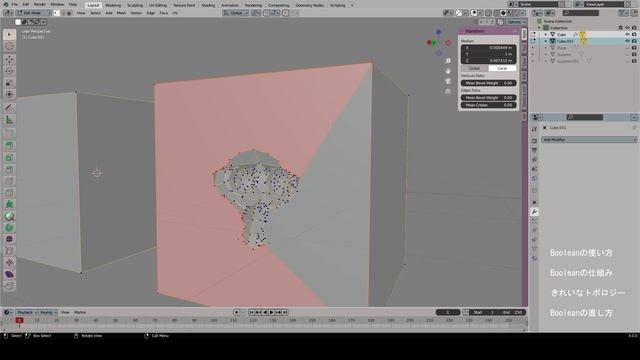Select the Annotate tool
The width and height of the screenshot is (640, 360).
9,107
